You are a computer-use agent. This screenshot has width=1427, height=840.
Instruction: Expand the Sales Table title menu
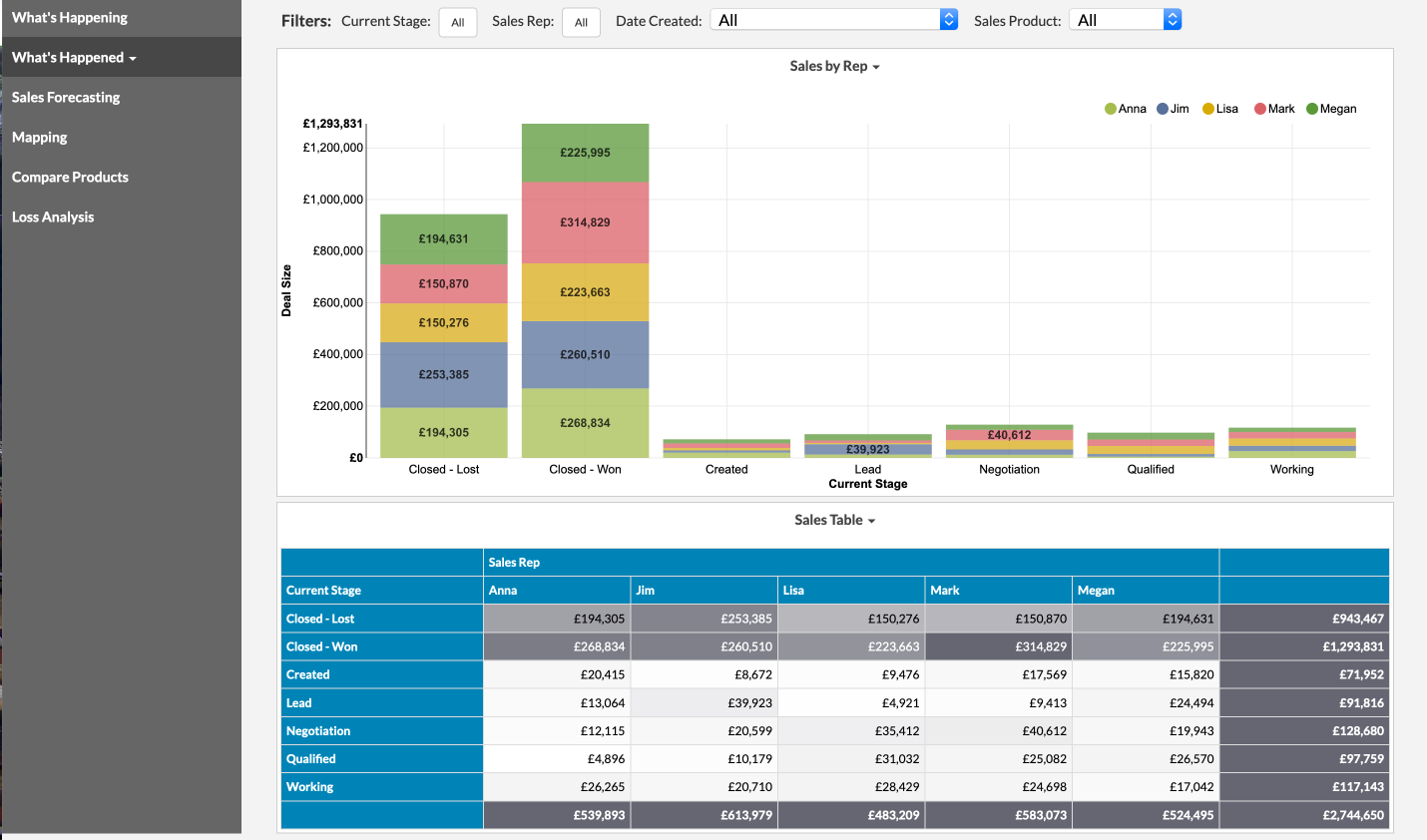point(834,520)
